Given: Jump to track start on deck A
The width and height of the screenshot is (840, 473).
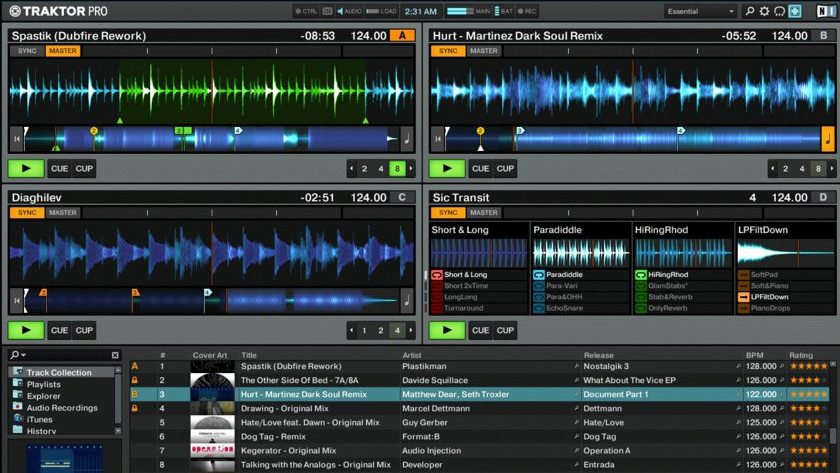Looking at the screenshot, I should tap(17, 139).
